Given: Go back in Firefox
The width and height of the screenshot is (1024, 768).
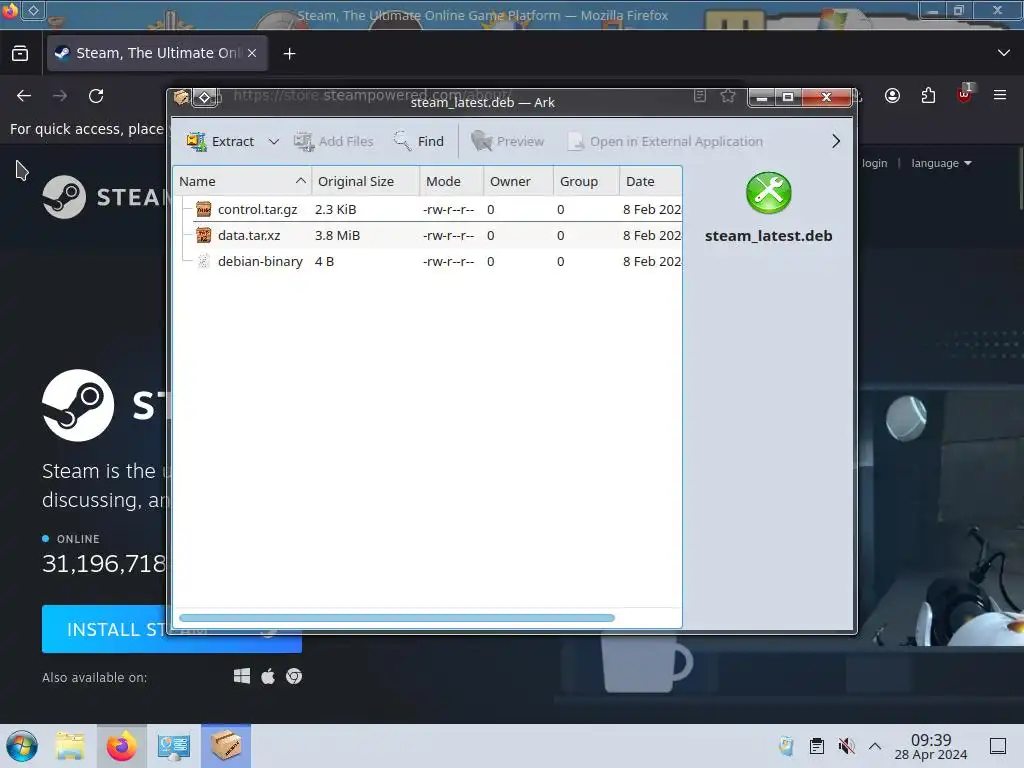Looking at the screenshot, I should click(x=24, y=96).
